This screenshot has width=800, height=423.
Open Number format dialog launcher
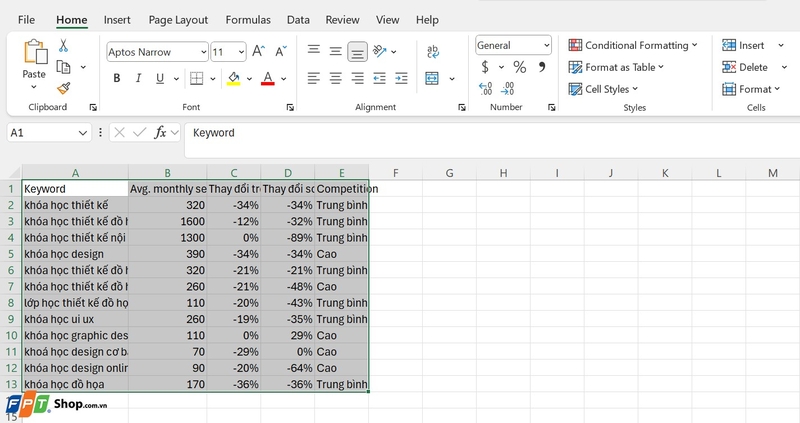click(552, 107)
